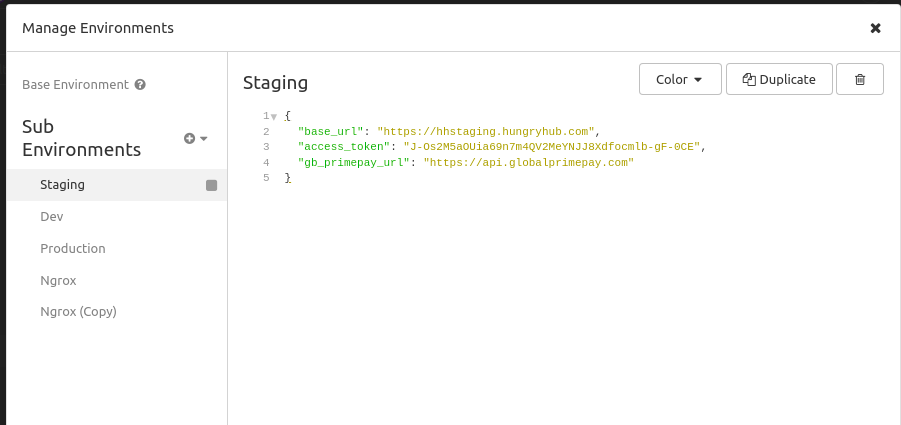Click the closing brace on line 5

[287, 177]
